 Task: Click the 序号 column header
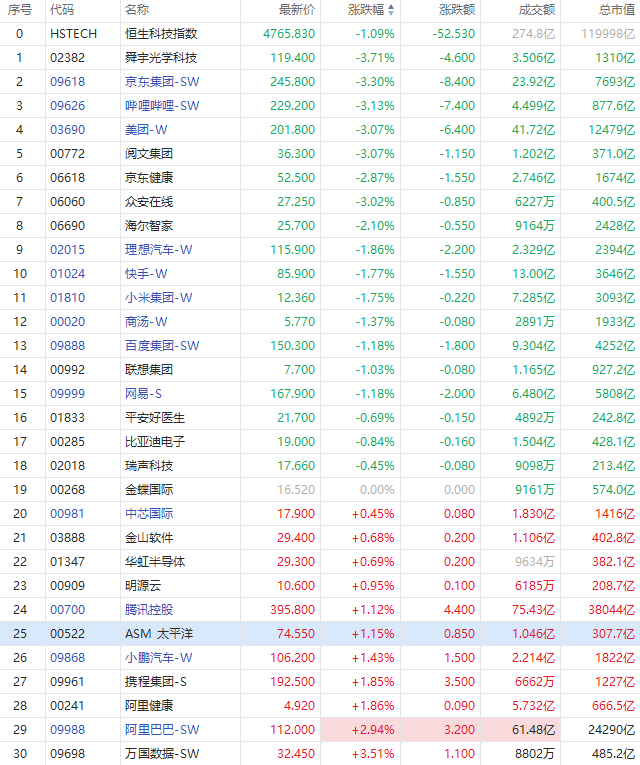(20, 10)
